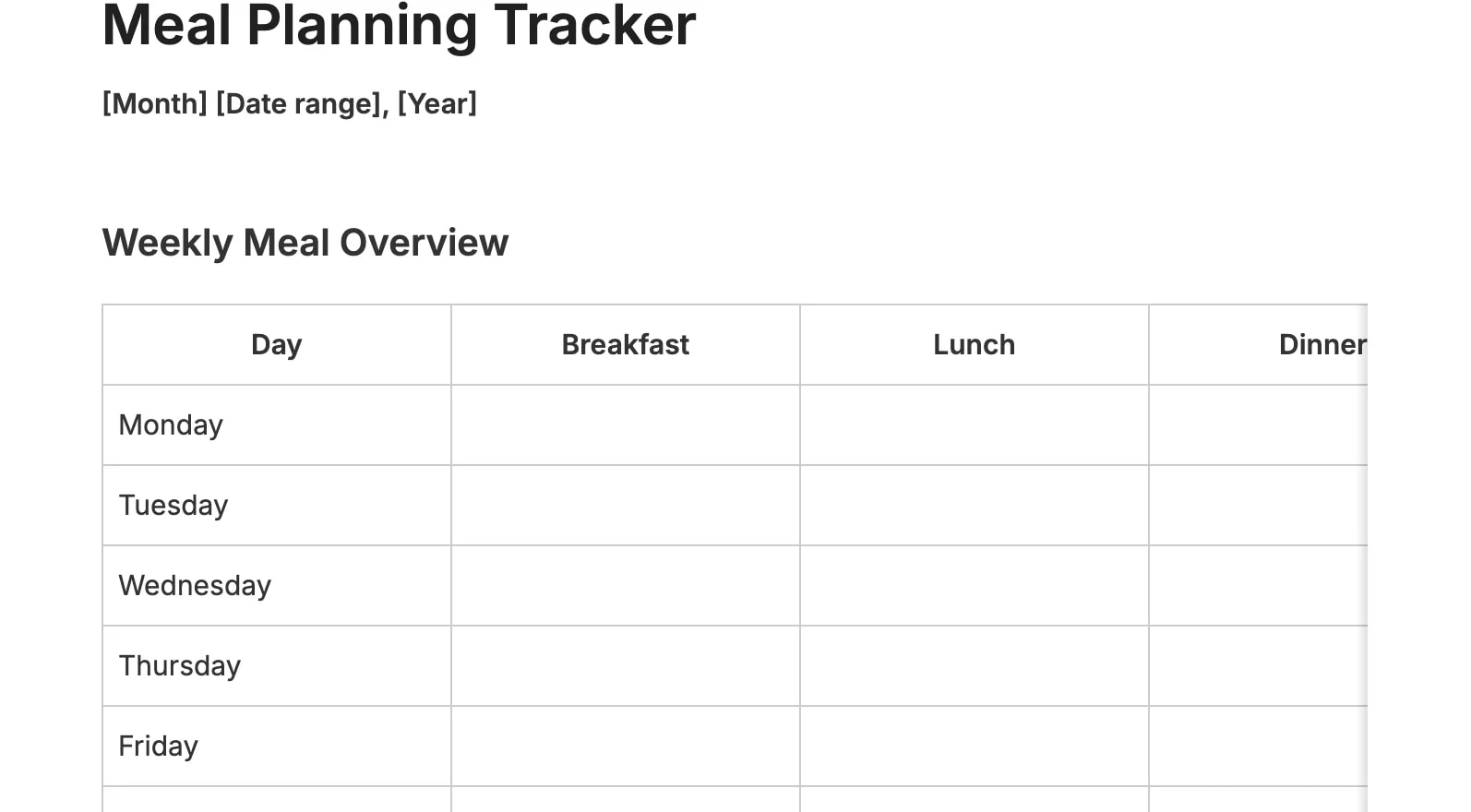Select the Lunch column header cell
The width and height of the screenshot is (1471, 812).
click(974, 344)
